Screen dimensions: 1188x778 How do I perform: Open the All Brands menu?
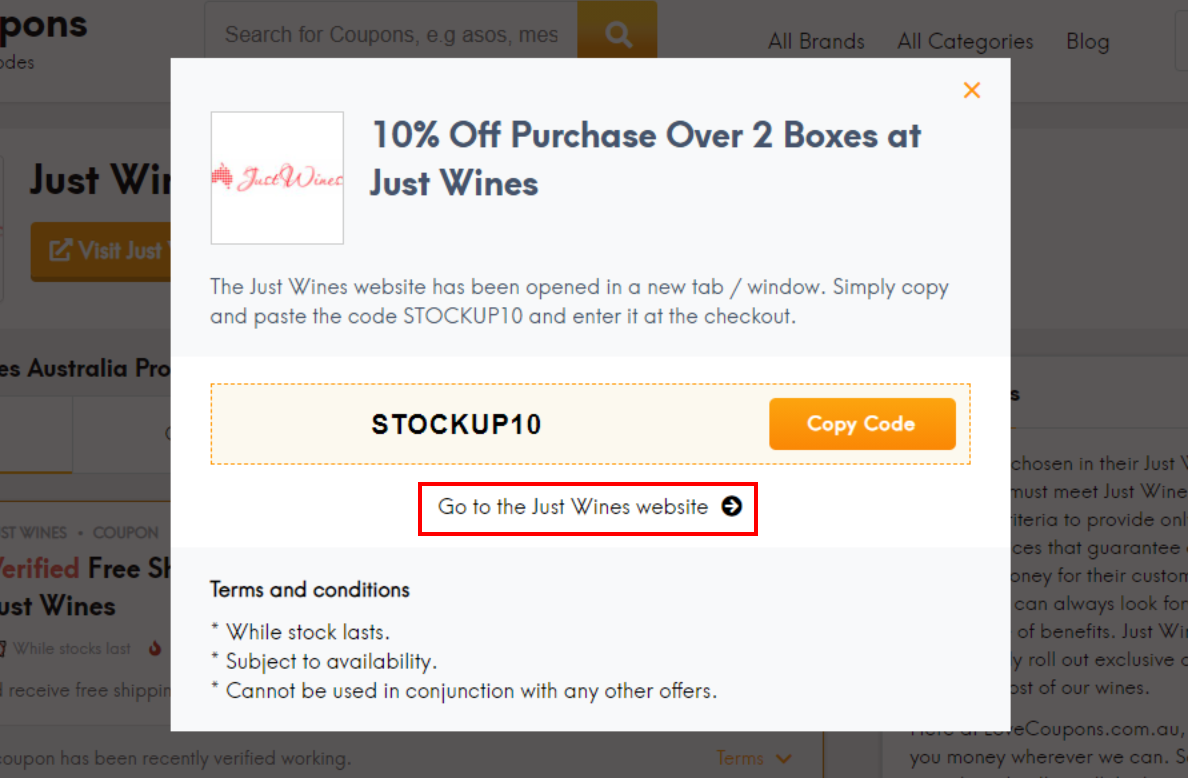[816, 42]
